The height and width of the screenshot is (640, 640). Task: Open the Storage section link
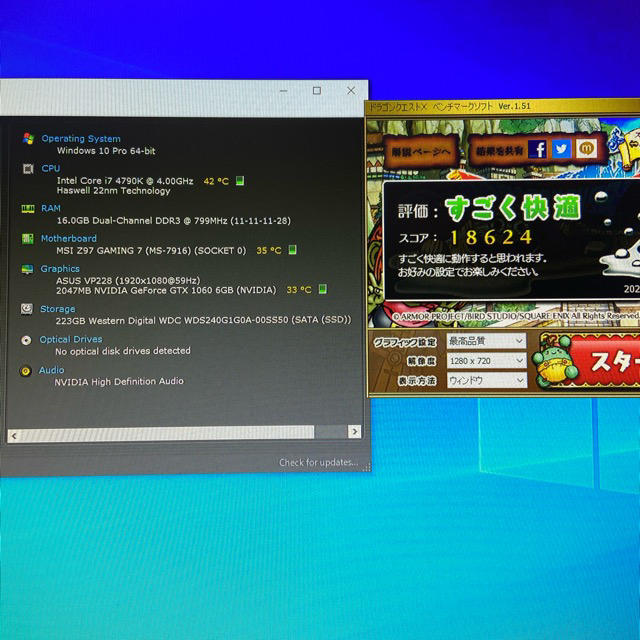pos(58,309)
